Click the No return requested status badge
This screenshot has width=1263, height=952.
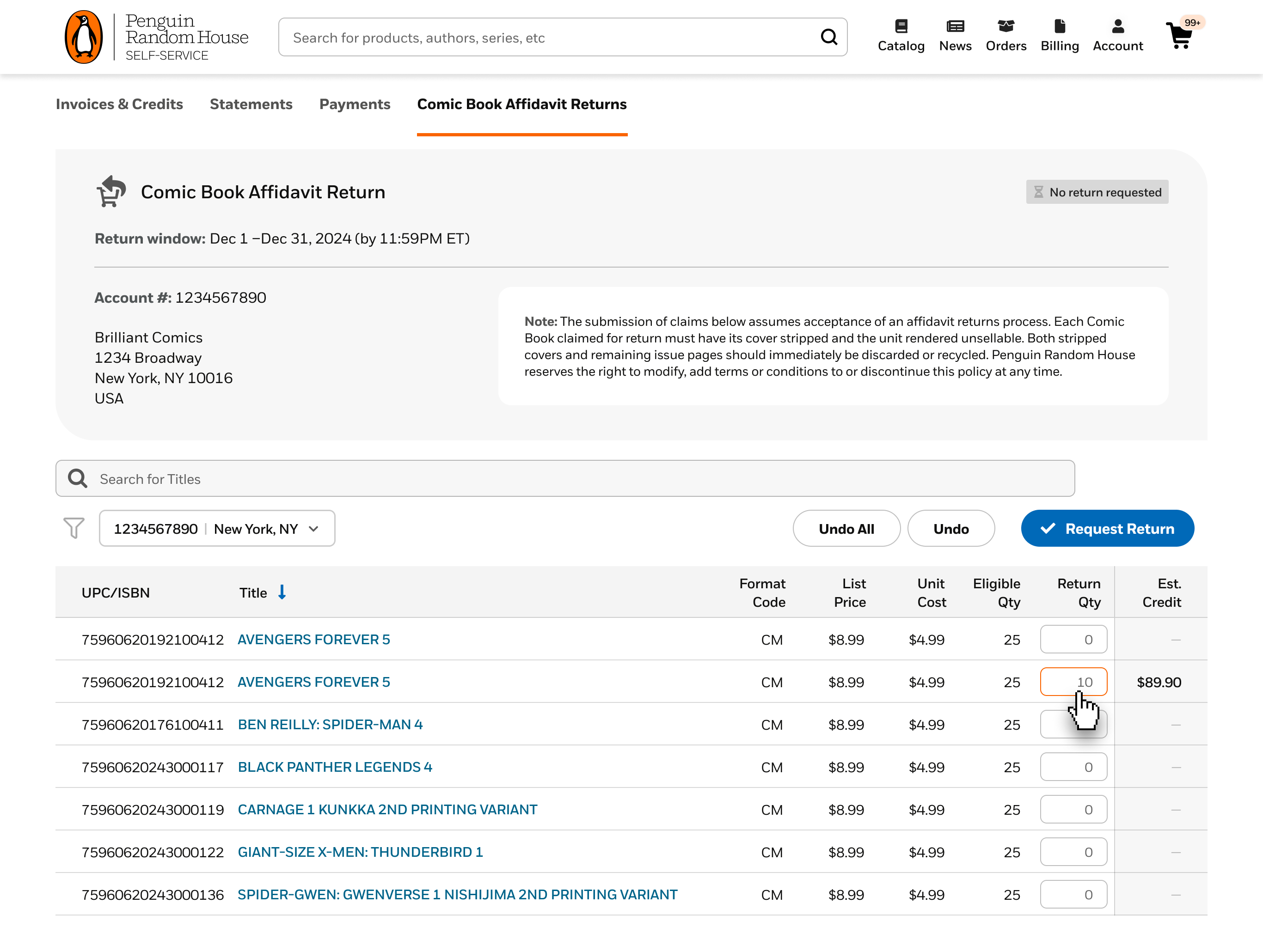(1097, 192)
